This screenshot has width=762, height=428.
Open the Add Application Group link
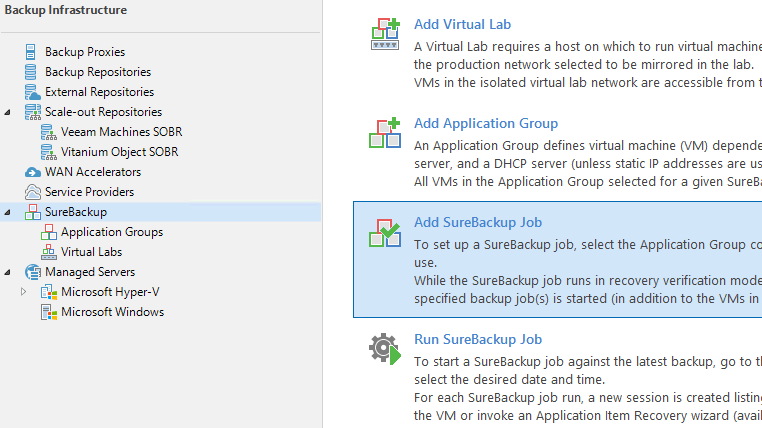coord(486,123)
